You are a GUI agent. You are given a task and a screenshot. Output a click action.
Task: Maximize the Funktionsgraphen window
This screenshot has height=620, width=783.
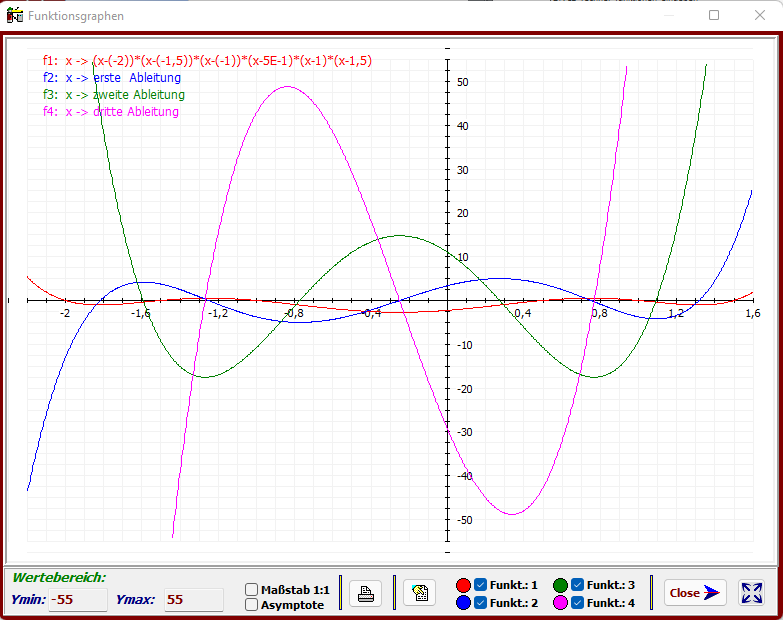click(714, 16)
